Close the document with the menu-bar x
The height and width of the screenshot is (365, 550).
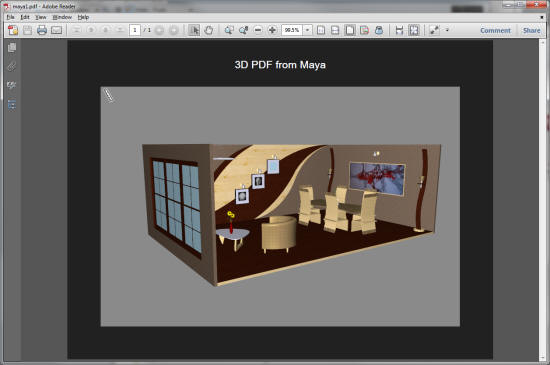(542, 17)
